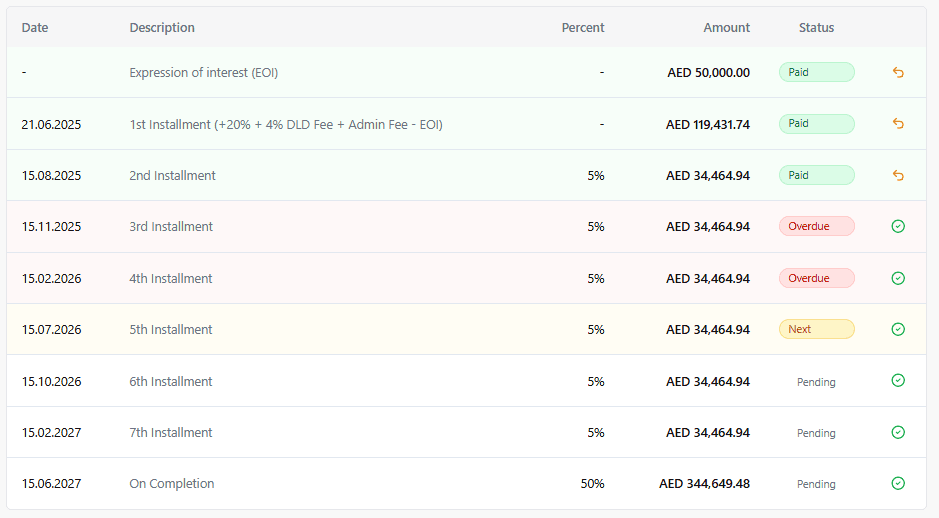The height and width of the screenshot is (518, 939).
Task: Click Next badge on 5th Installment
Action: 816,329
